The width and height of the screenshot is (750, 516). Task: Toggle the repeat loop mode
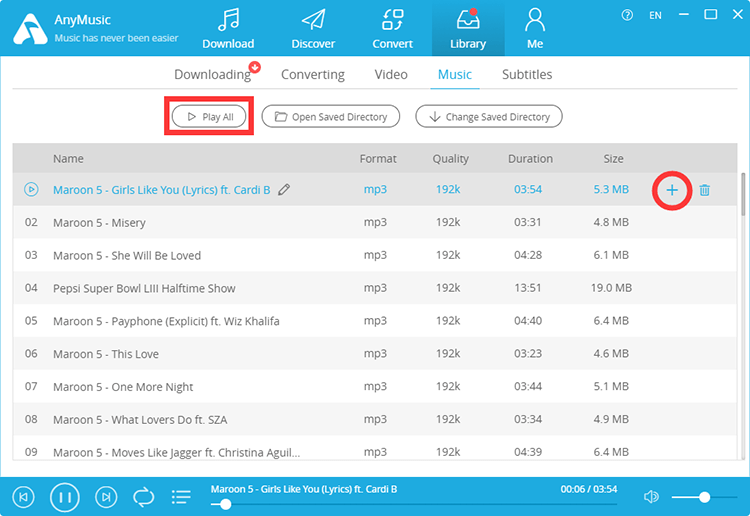point(143,497)
